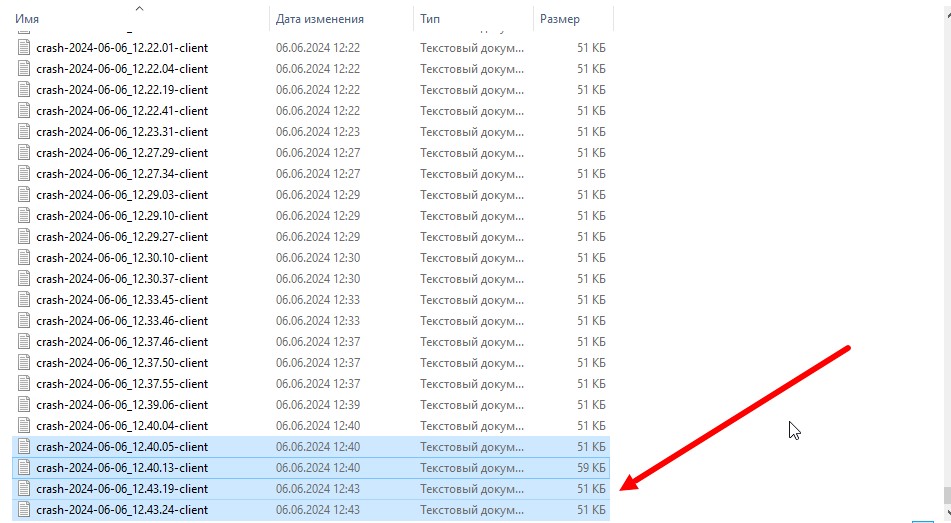The width and height of the screenshot is (951, 523).
Task: Click file icon of crash-2024-06-06_12.23.31-client
Action: [x=25, y=132]
